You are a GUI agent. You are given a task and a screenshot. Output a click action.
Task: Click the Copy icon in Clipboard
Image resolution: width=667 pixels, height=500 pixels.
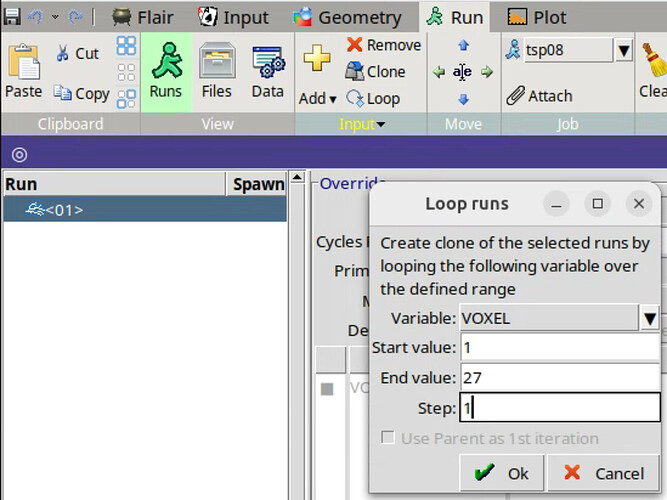coord(63,93)
